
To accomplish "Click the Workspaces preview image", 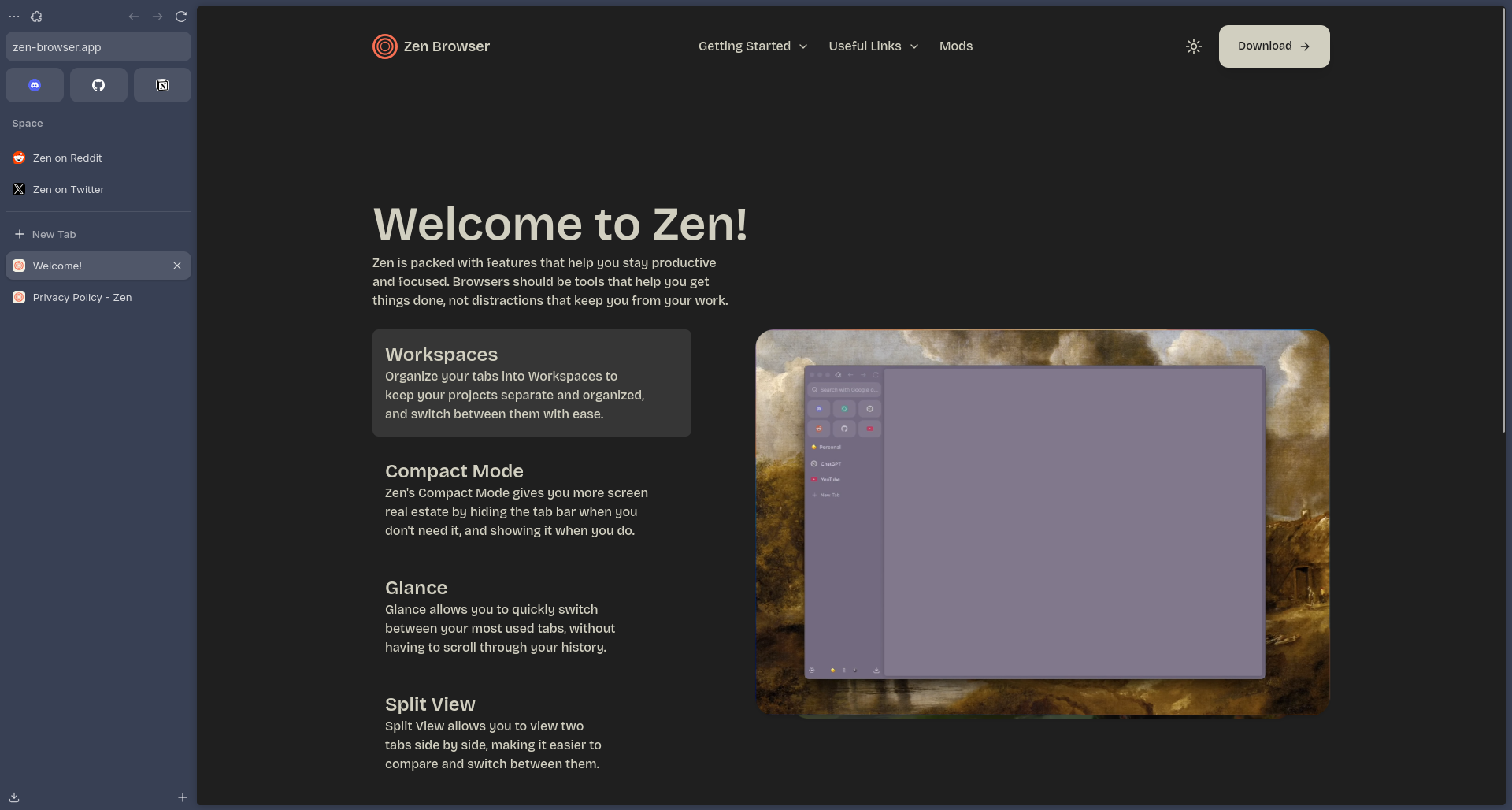I will pos(1043,522).
